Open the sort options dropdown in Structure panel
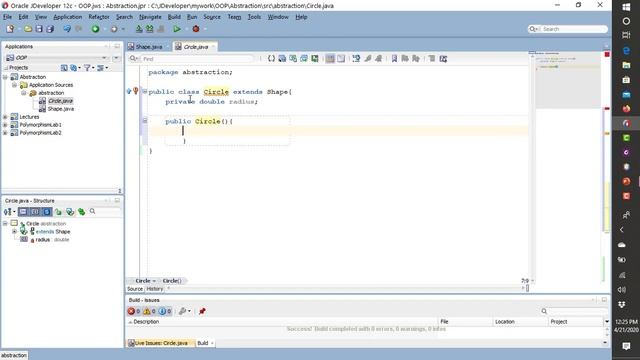 9,211
